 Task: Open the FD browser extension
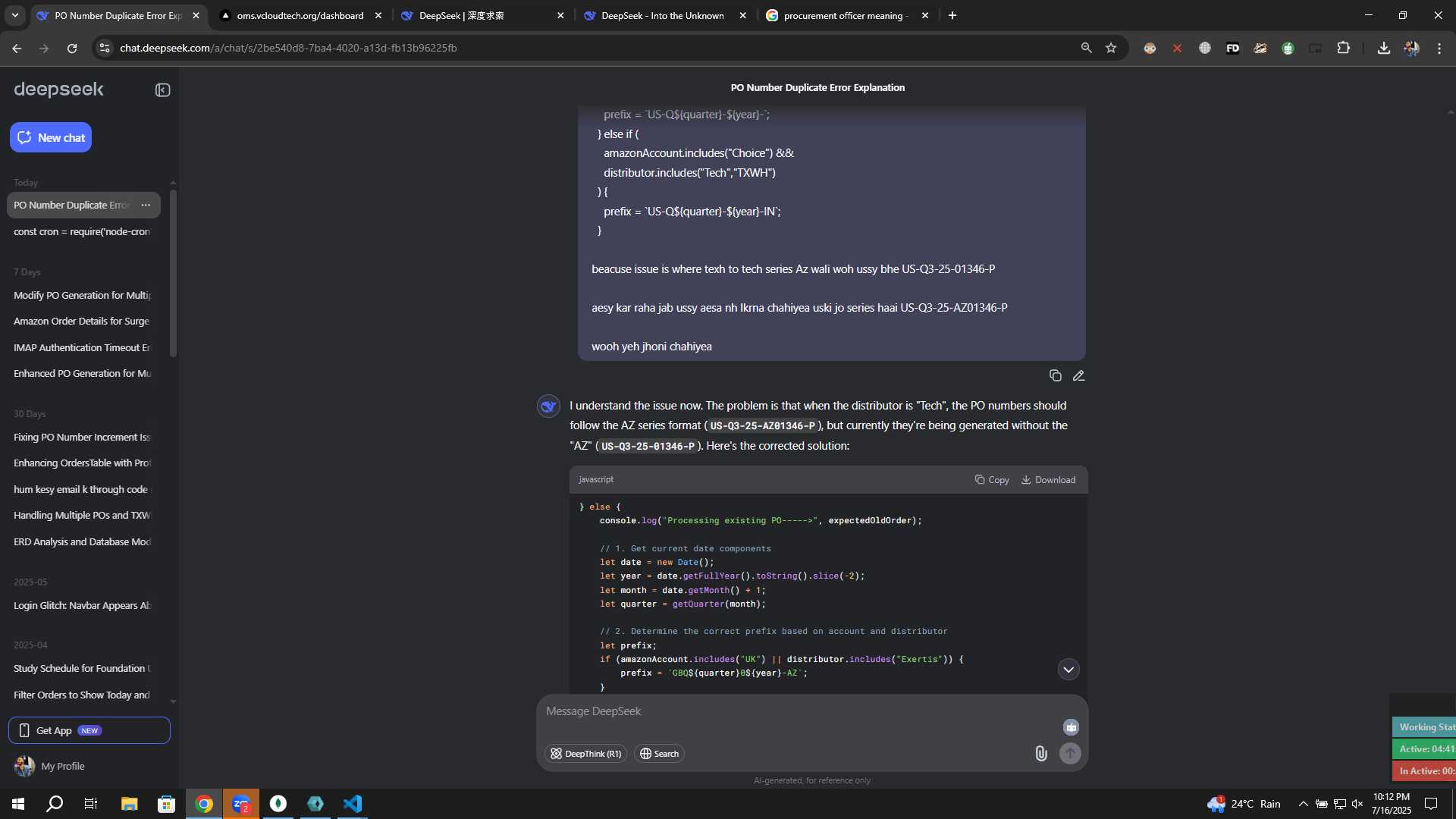tap(1232, 48)
